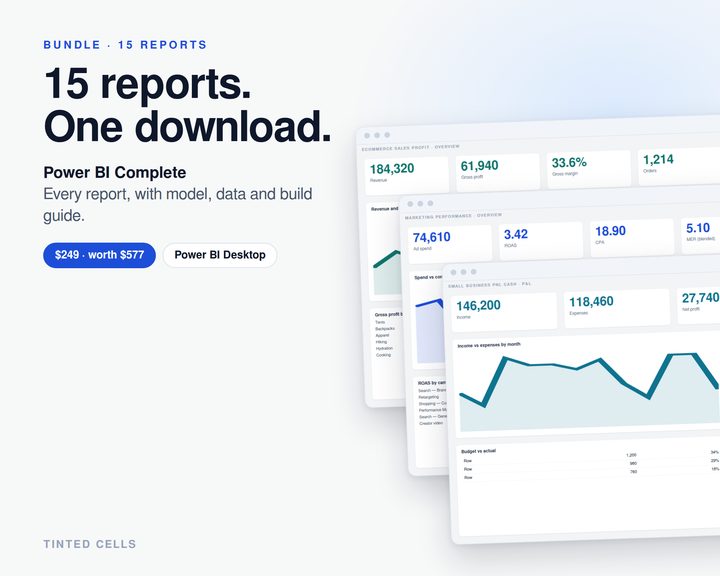Click the "Power BI Desktop" pill button
This screenshot has width=720, height=576.
(x=220, y=255)
